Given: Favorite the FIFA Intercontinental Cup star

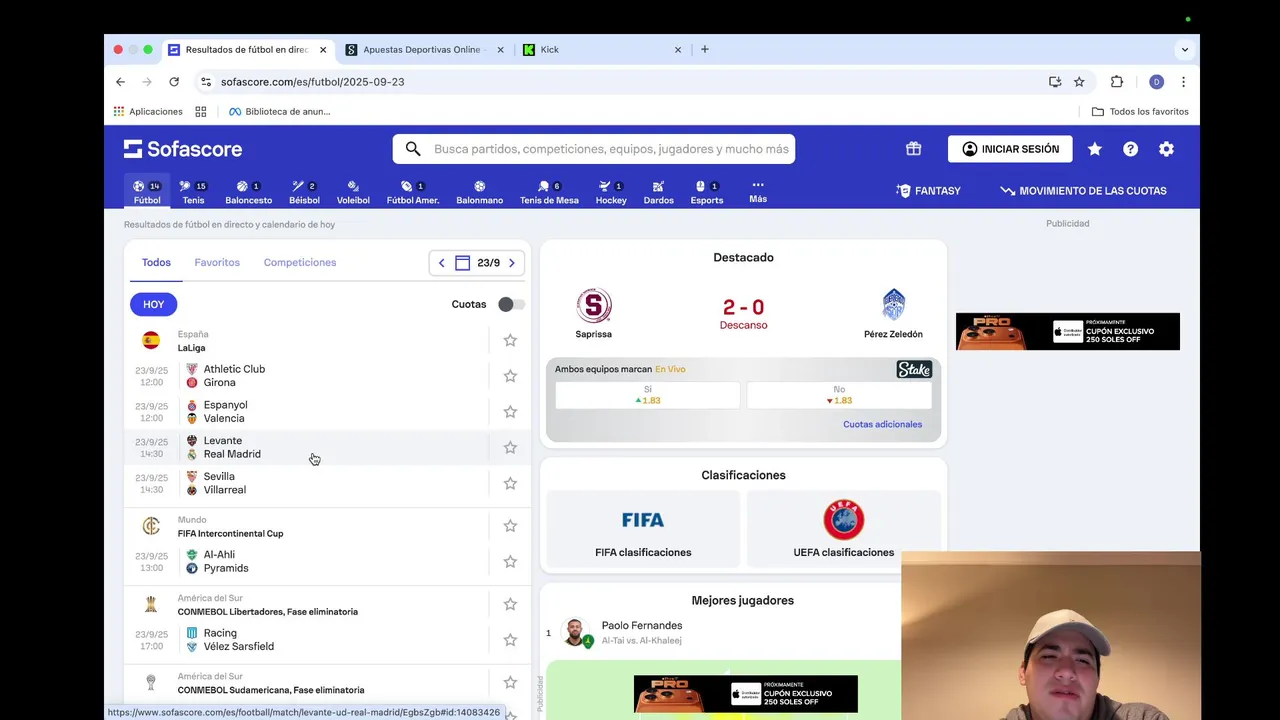Looking at the screenshot, I should (x=510, y=526).
